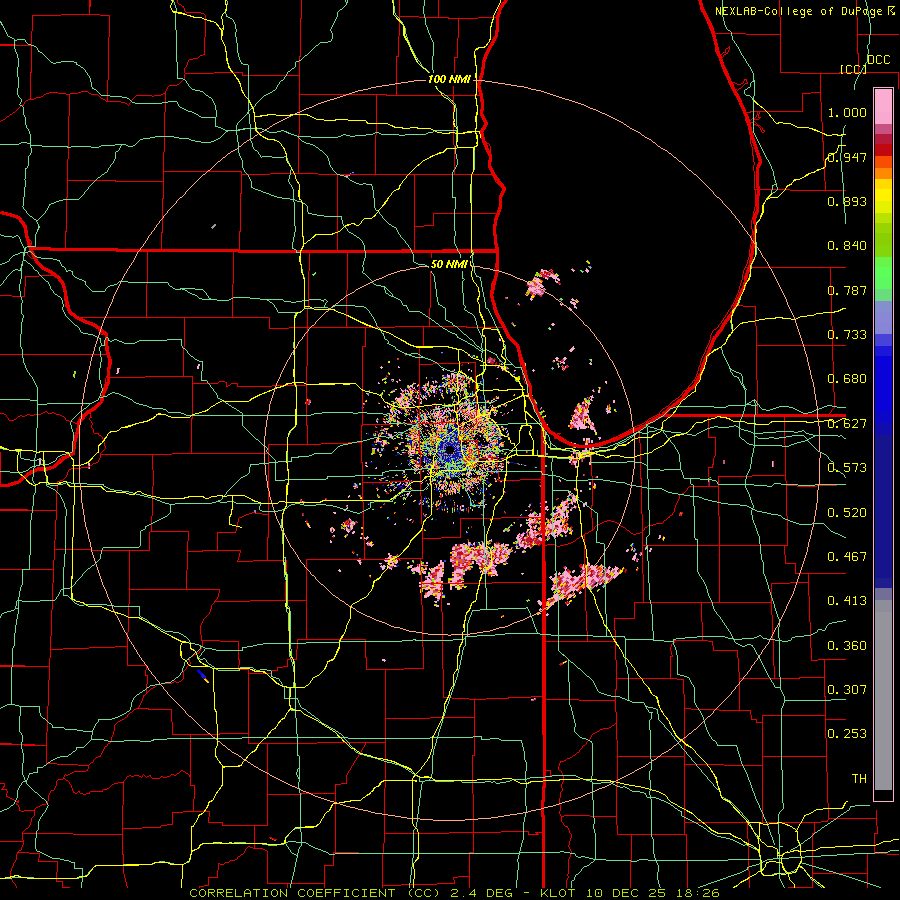Click the dark radar center inside the blue clutter
The image size is (900, 900).
click(449, 449)
